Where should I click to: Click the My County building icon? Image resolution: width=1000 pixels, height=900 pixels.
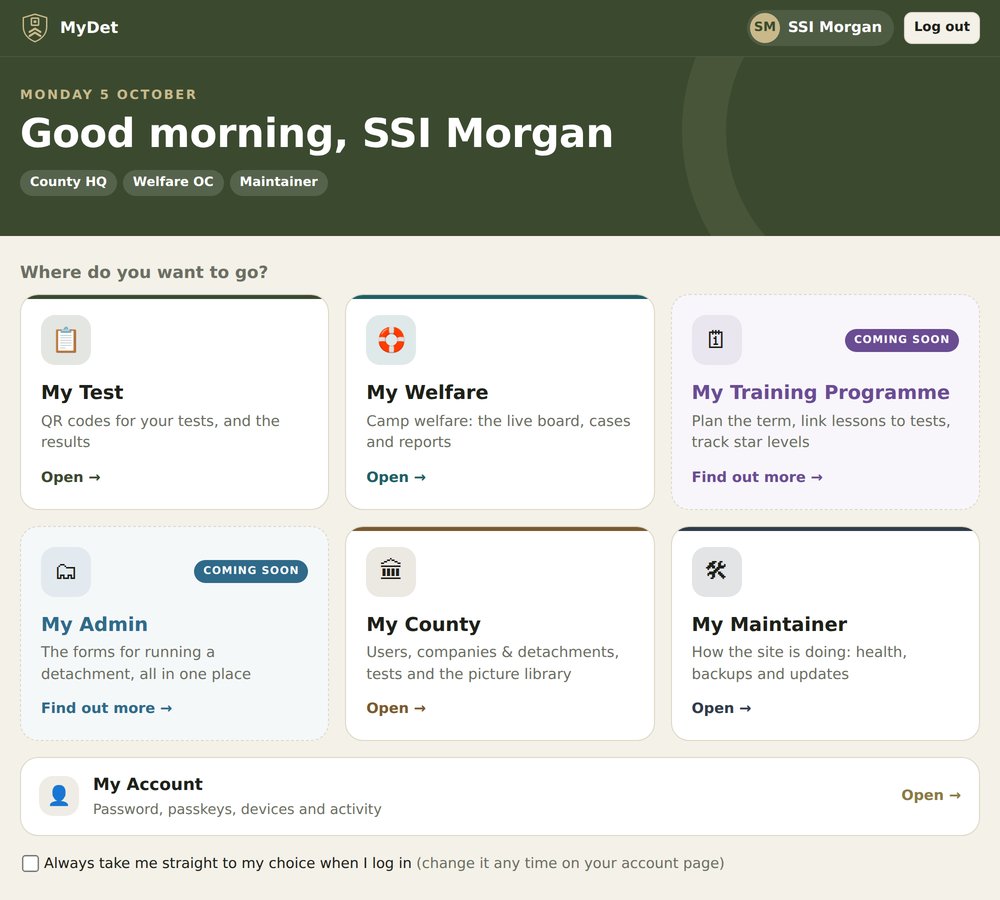(x=391, y=572)
